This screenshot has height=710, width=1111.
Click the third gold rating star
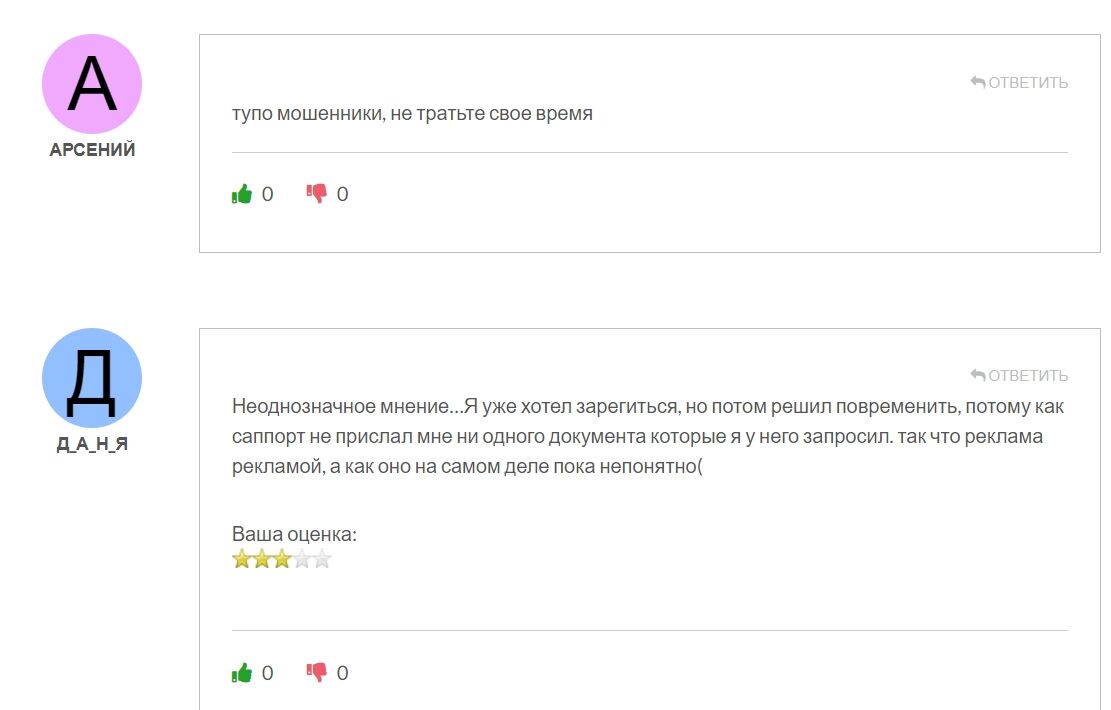[x=281, y=559]
